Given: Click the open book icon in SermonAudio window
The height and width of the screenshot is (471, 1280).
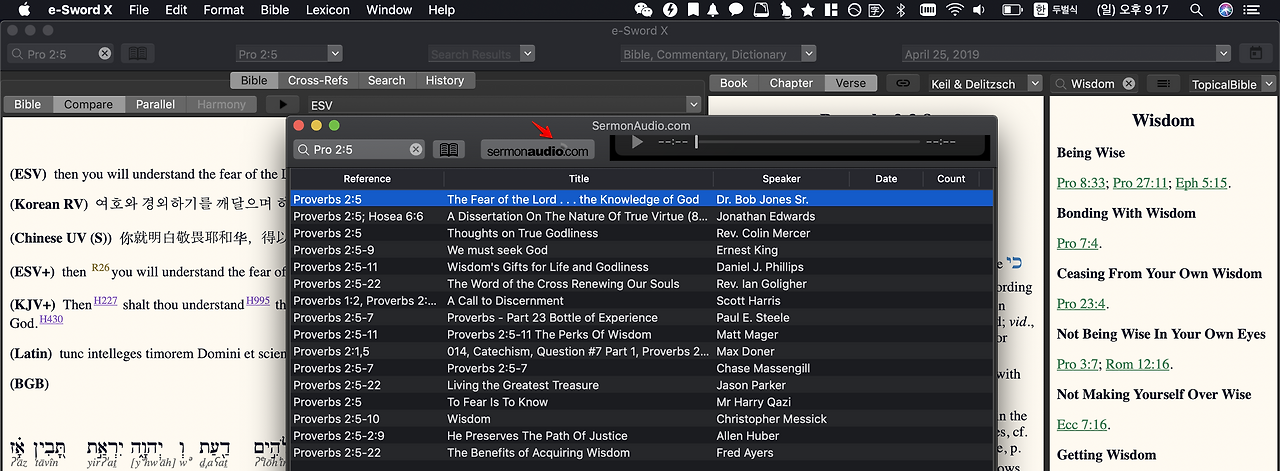Looking at the screenshot, I should [449, 150].
